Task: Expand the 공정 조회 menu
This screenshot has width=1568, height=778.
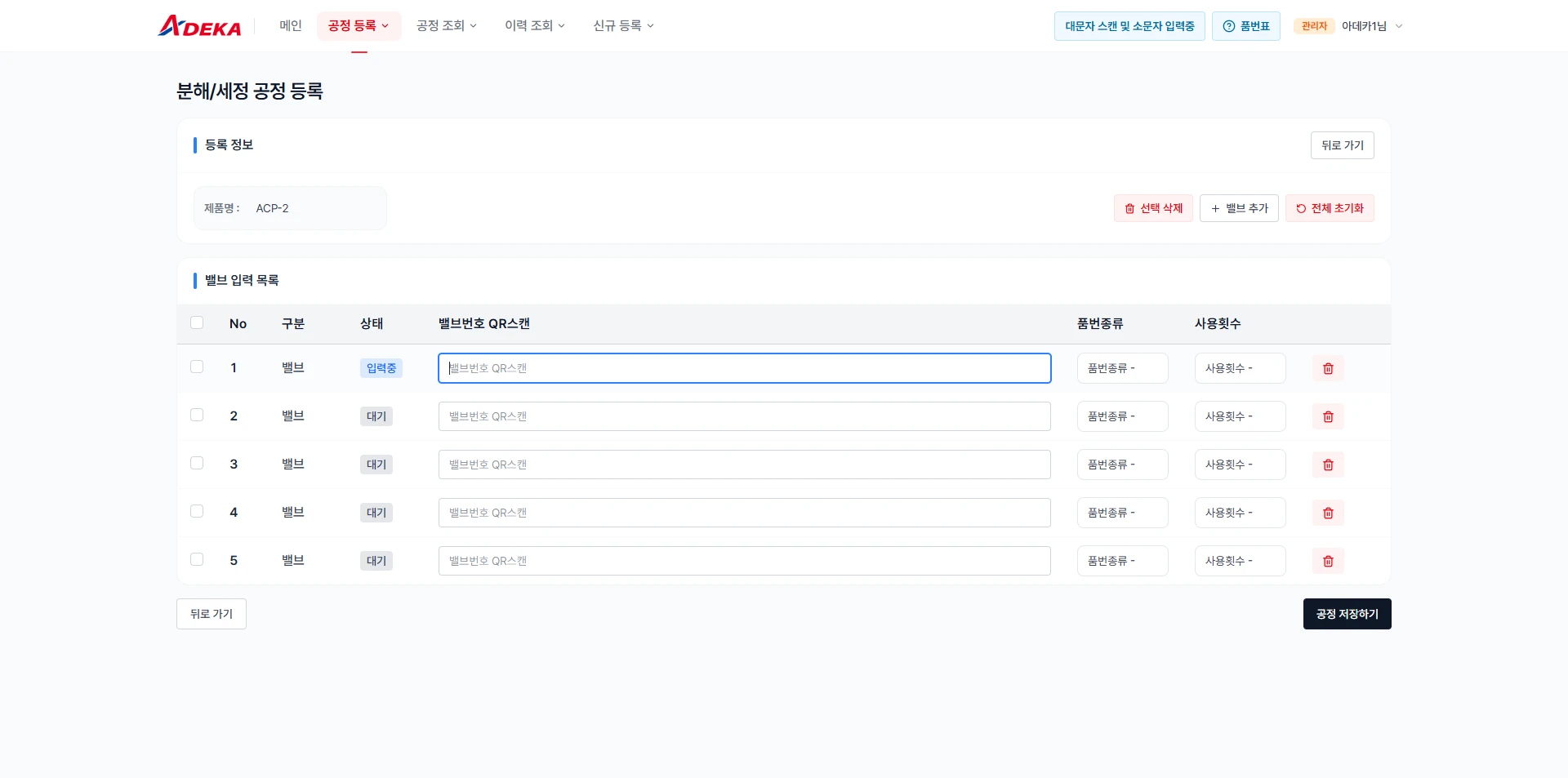Action: pos(447,26)
